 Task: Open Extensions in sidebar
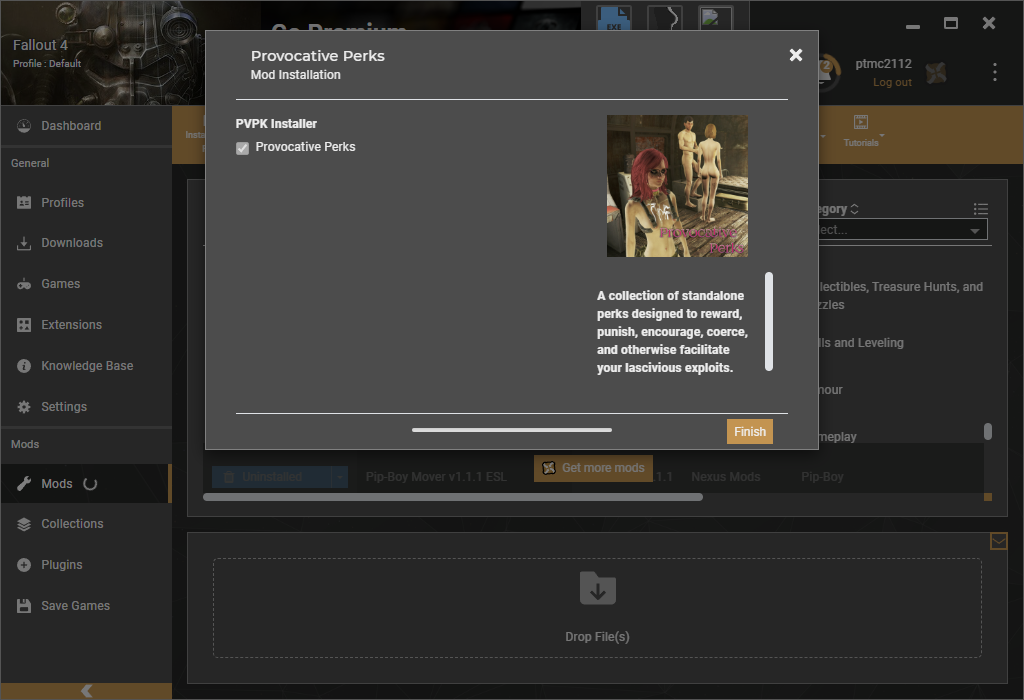coord(86,325)
